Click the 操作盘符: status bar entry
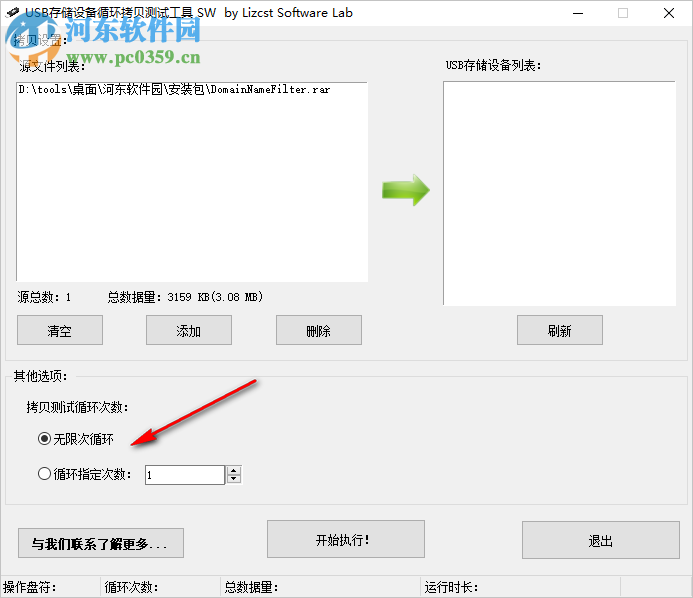The width and height of the screenshot is (693, 598). 30,587
